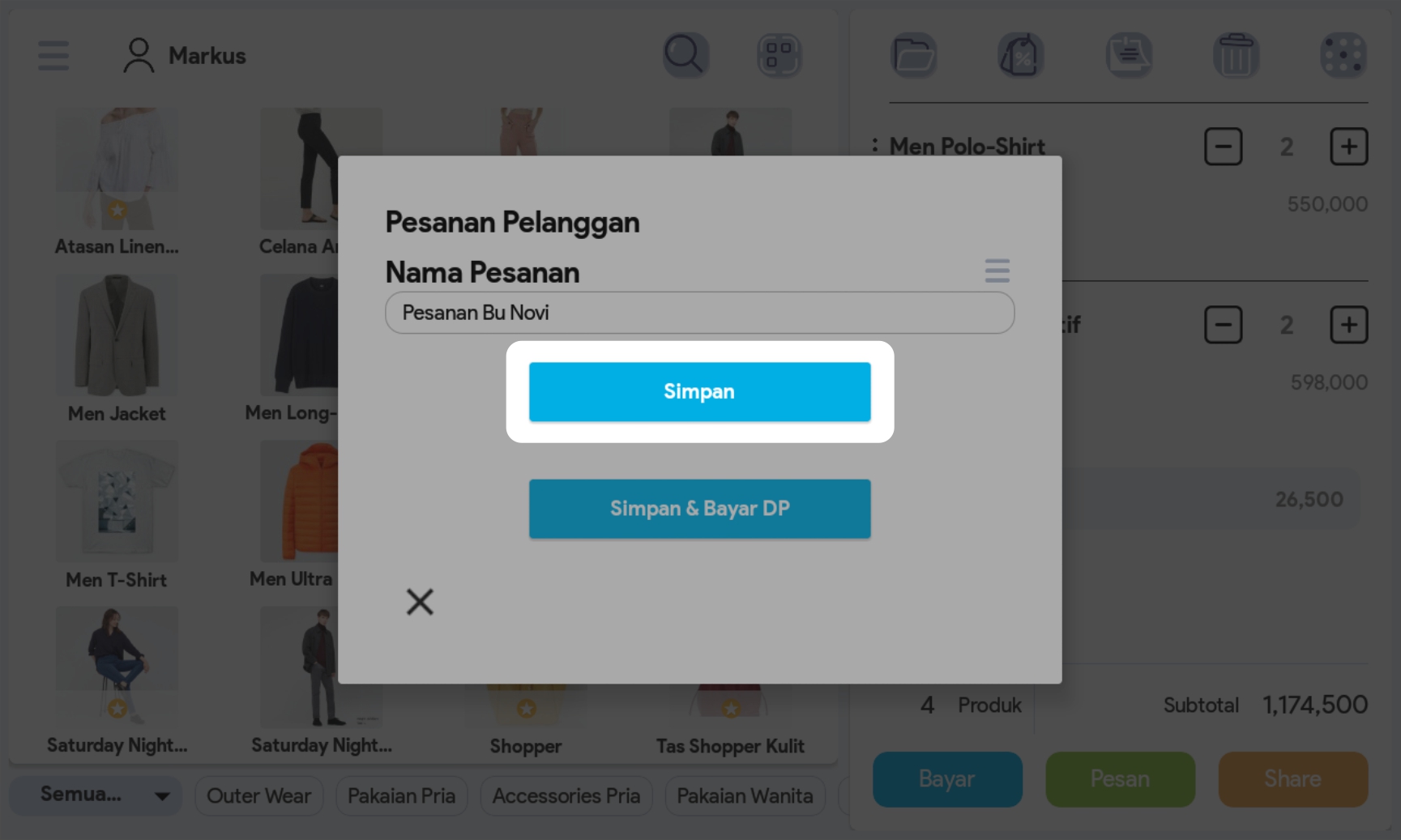Open saved orders folder icon
The width and height of the screenshot is (1401, 840).
tap(914, 55)
